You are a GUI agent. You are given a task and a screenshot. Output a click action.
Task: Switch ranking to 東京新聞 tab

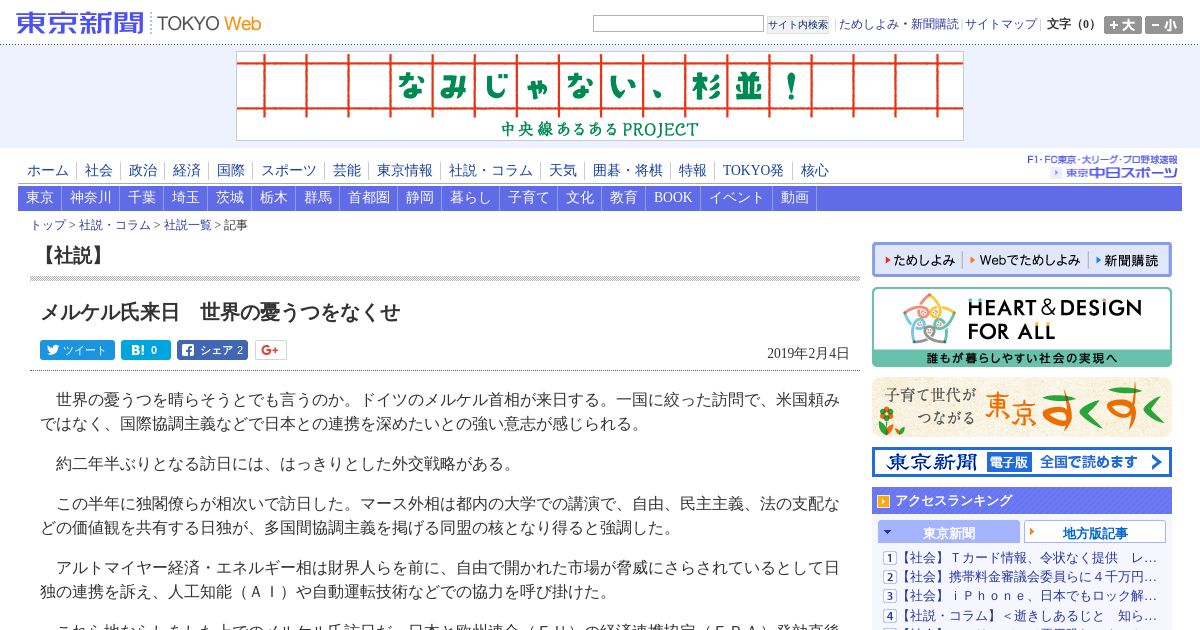949,532
